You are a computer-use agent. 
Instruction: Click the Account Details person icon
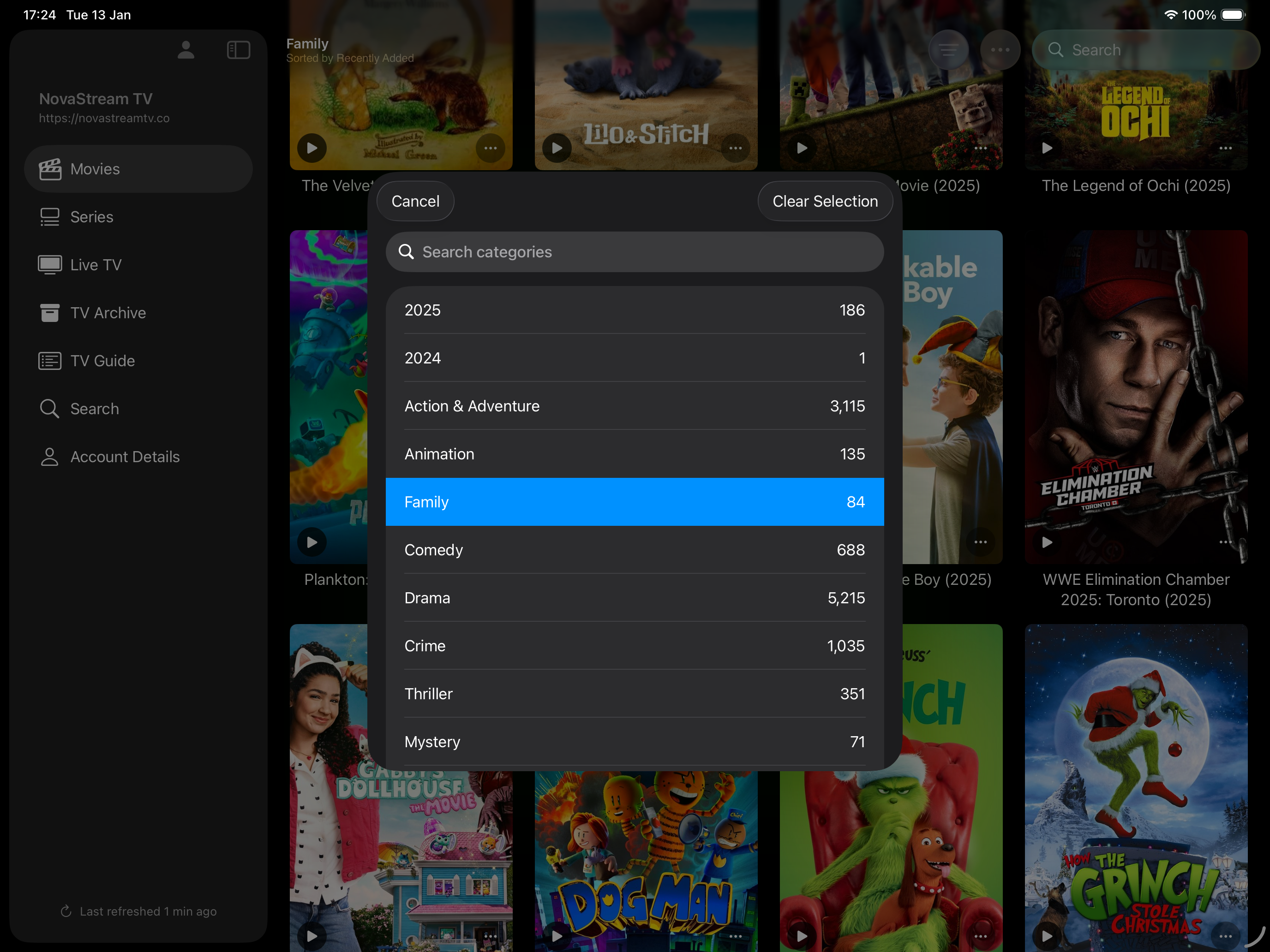[x=50, y=457]
